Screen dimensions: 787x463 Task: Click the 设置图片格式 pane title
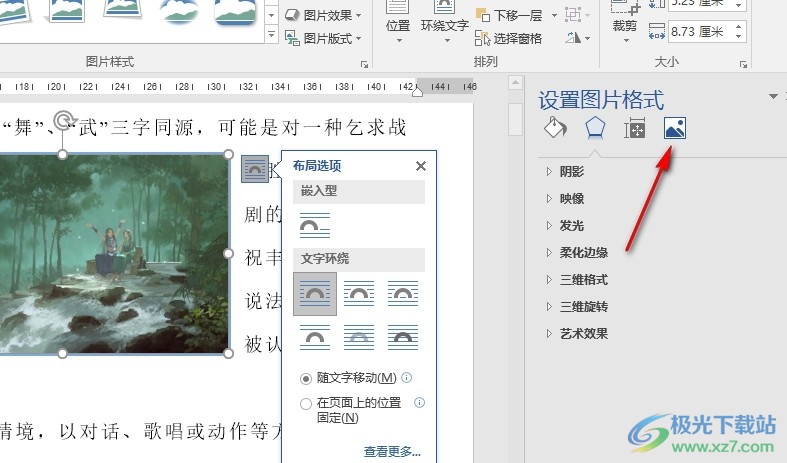(601, 100)
